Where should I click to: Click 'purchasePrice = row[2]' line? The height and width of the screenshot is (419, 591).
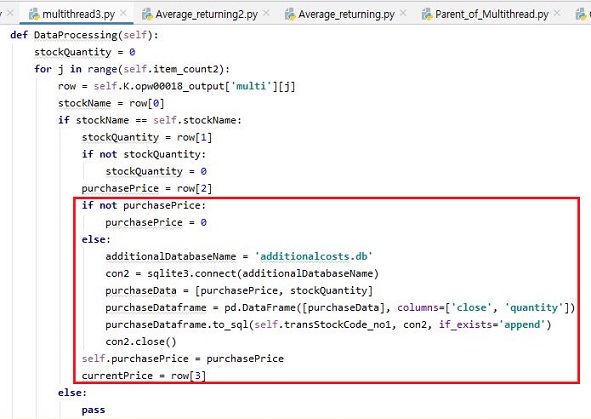[x=147, y=188]
